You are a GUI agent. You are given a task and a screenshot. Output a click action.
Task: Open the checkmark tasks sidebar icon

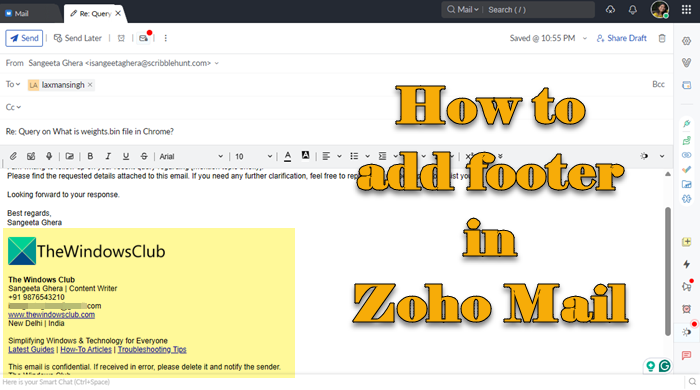[687, 169]
